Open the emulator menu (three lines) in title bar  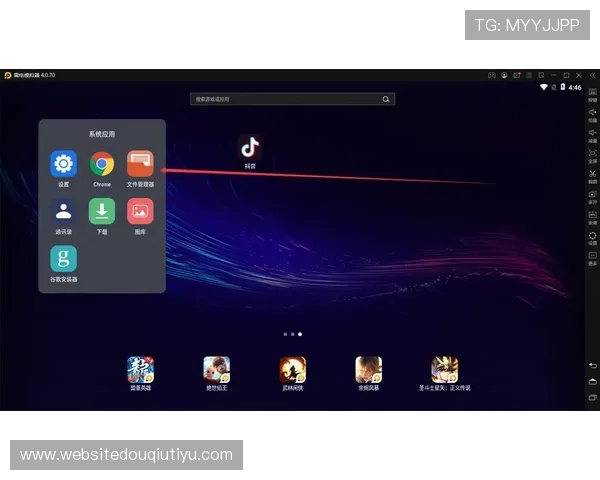528,75
